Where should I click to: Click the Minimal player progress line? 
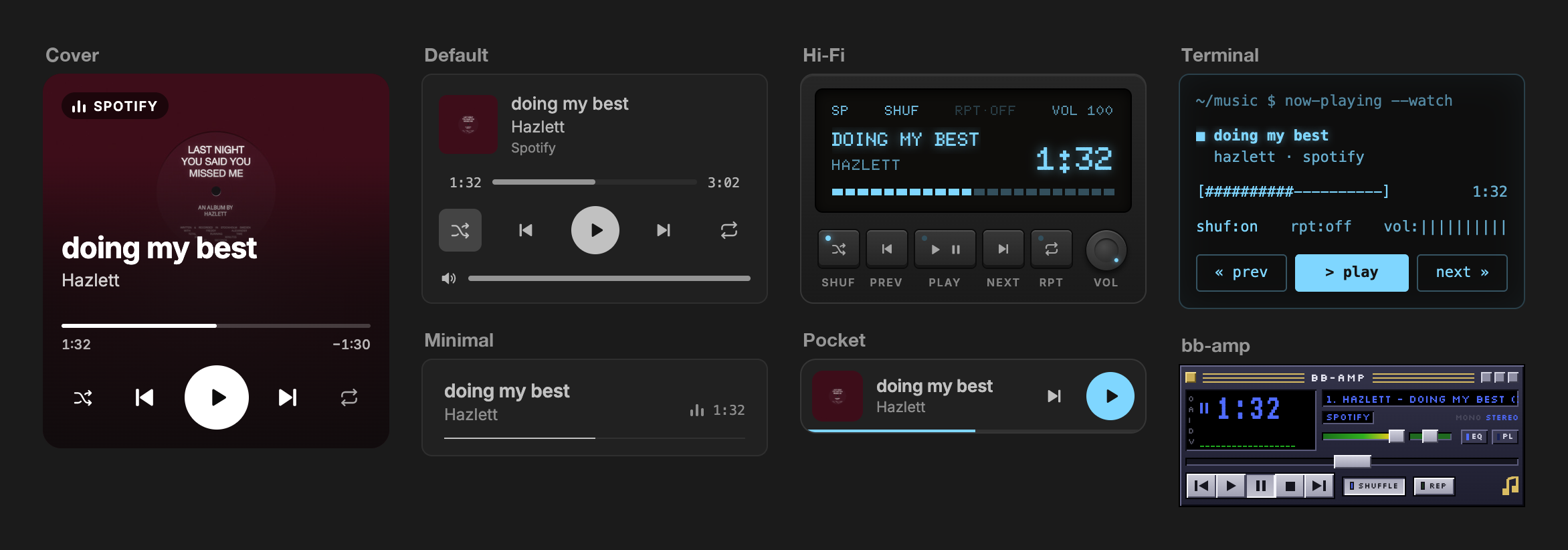[595, 438]
